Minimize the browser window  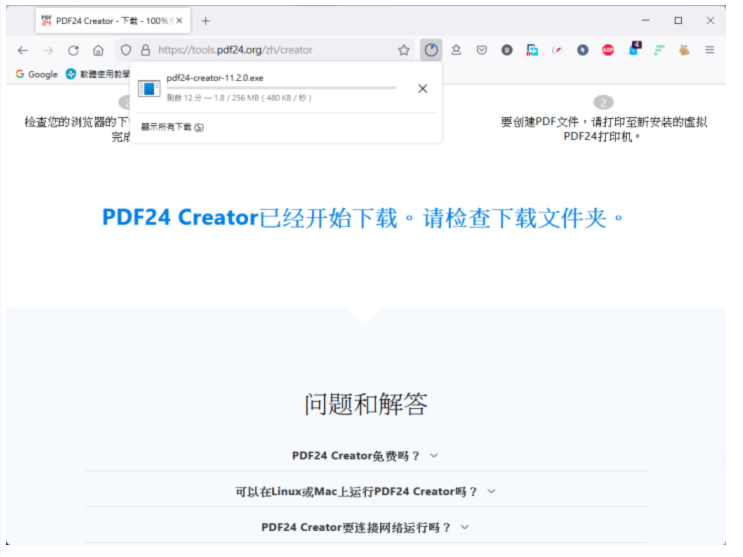[x=645, y=20]
